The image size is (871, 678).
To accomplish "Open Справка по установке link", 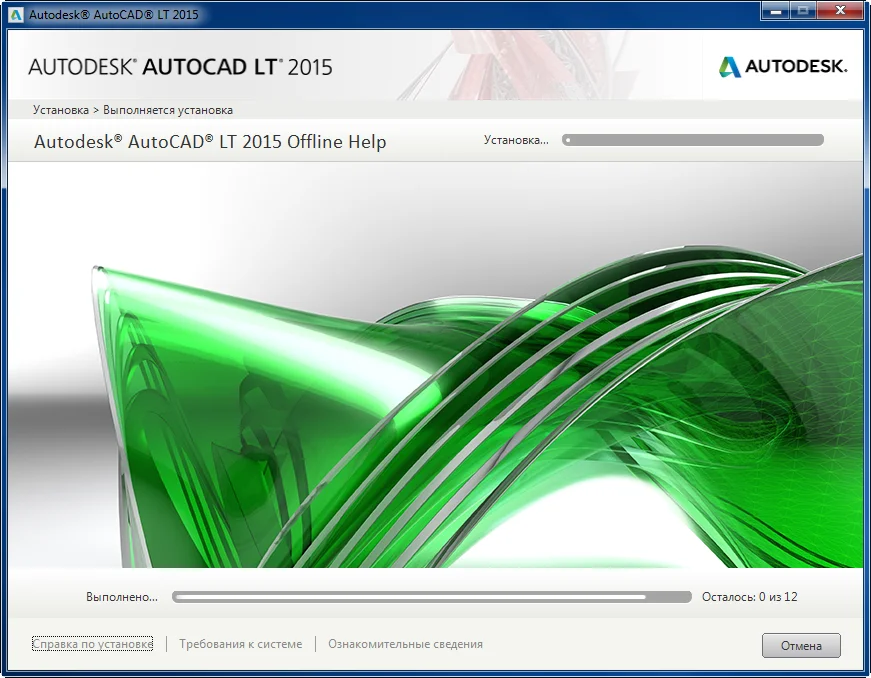I will pos(92,644).
